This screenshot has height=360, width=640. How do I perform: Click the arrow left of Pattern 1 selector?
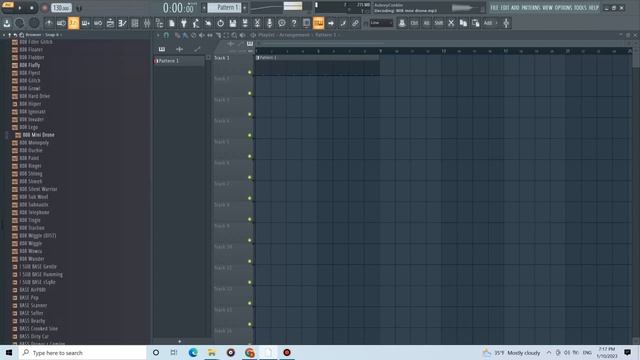pyautogui.click(x=204, y=7)
